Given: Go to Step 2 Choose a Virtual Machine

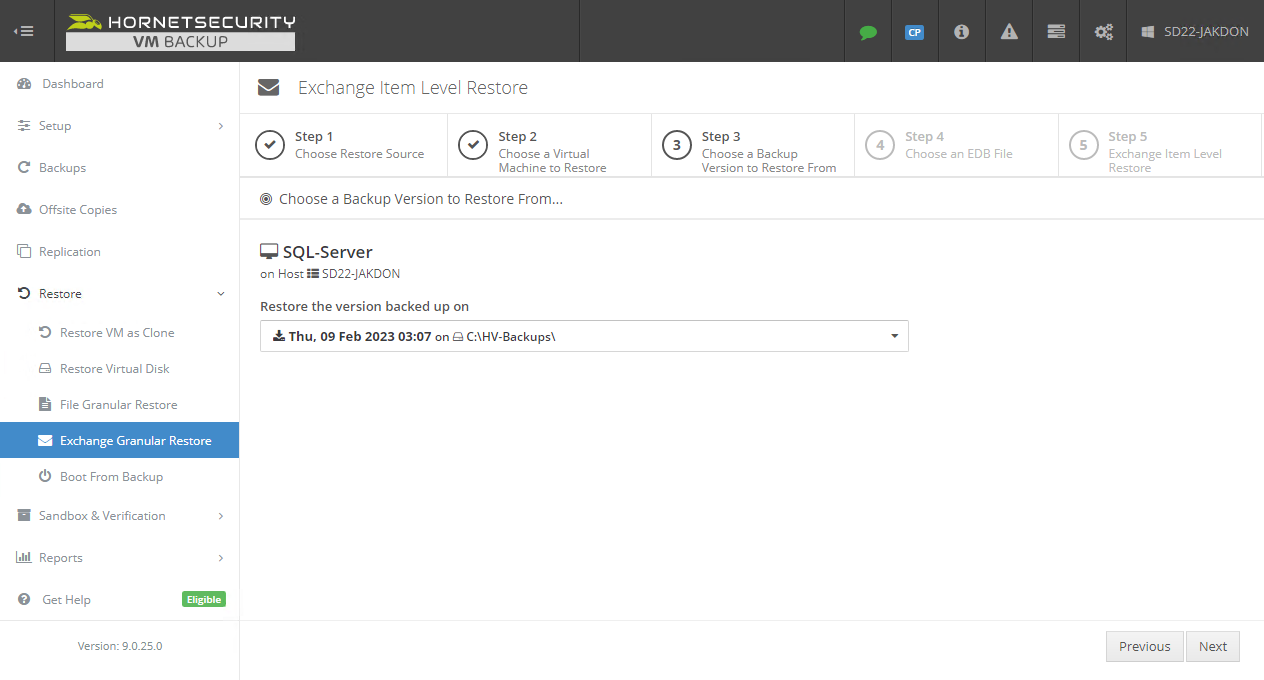Looking at the screenshot, I should point(549,145).
